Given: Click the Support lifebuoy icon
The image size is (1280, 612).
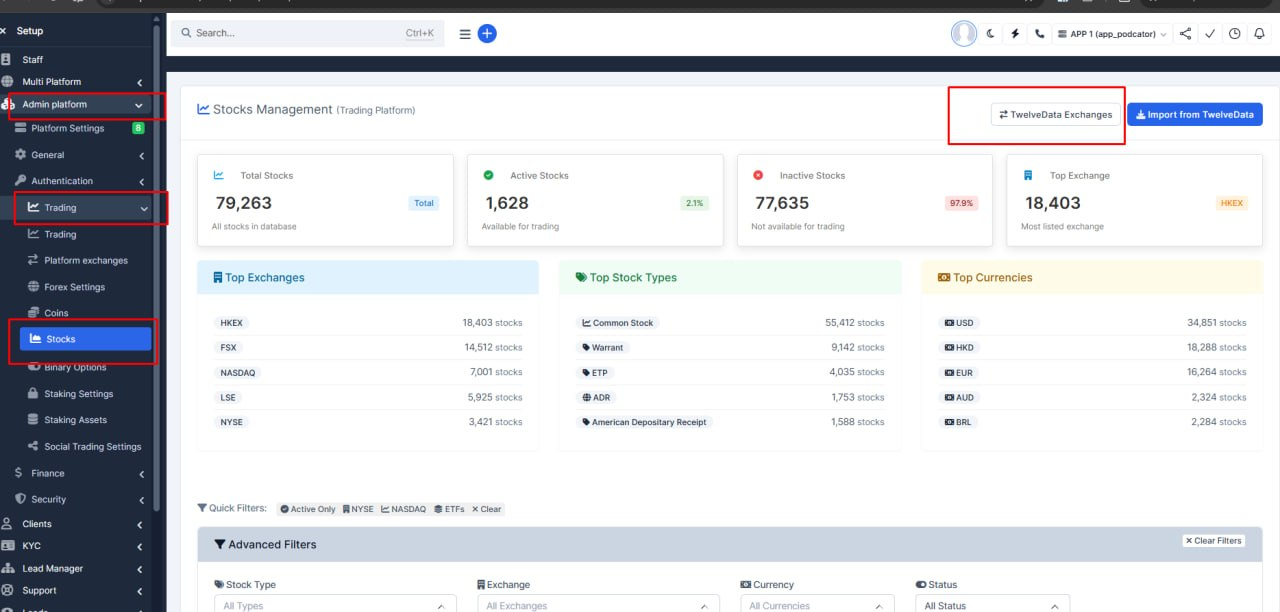Looking at the screenshot, I should (x=7, y=590).
